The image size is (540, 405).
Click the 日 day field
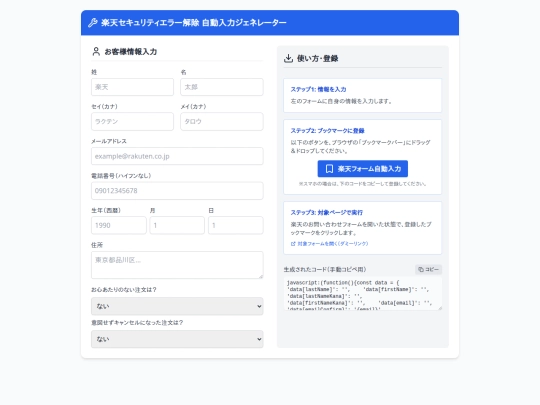(x=236, y=225)
